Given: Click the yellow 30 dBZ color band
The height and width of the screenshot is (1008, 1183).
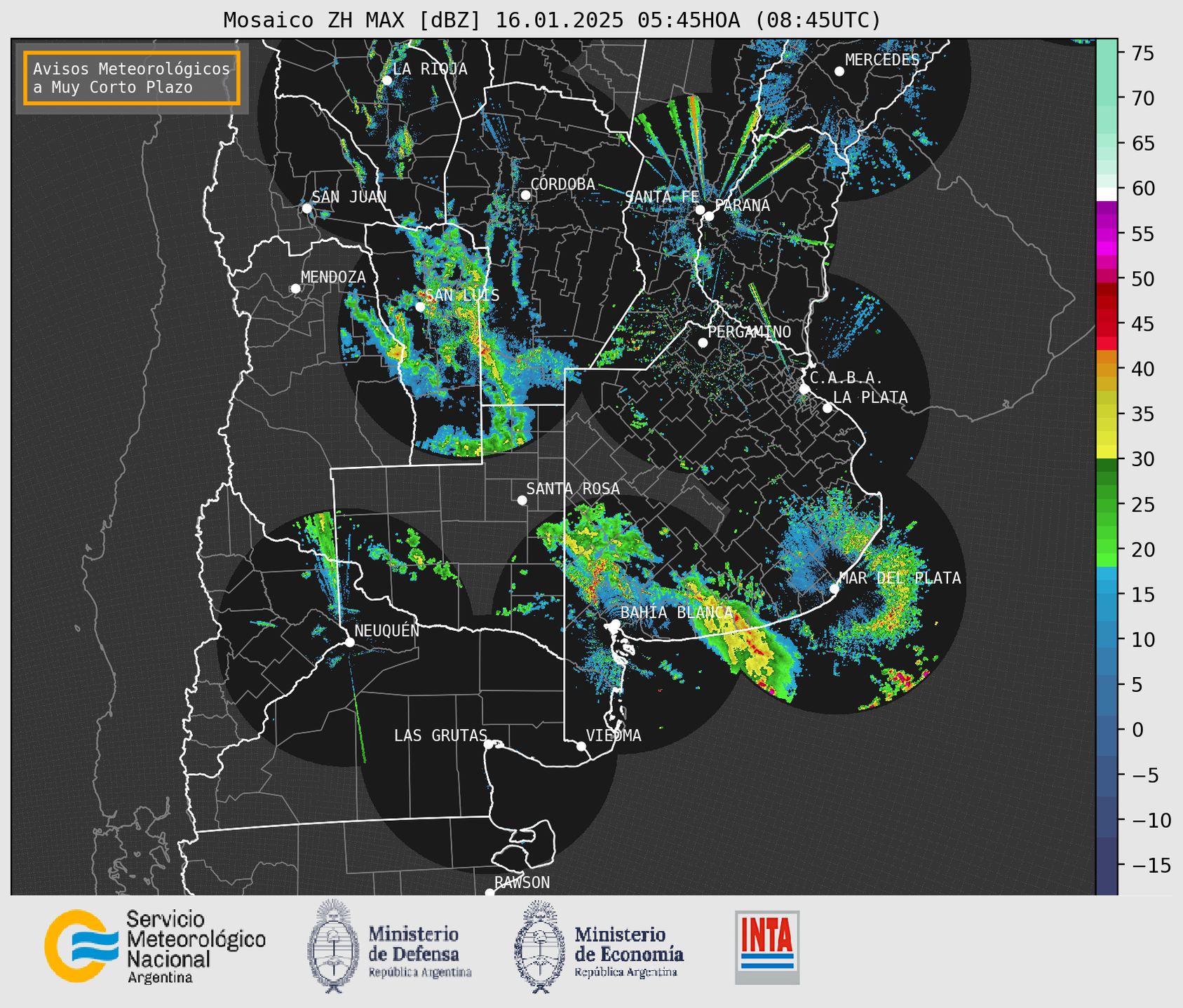Looking at the screenshot, I should [1107, 451].
